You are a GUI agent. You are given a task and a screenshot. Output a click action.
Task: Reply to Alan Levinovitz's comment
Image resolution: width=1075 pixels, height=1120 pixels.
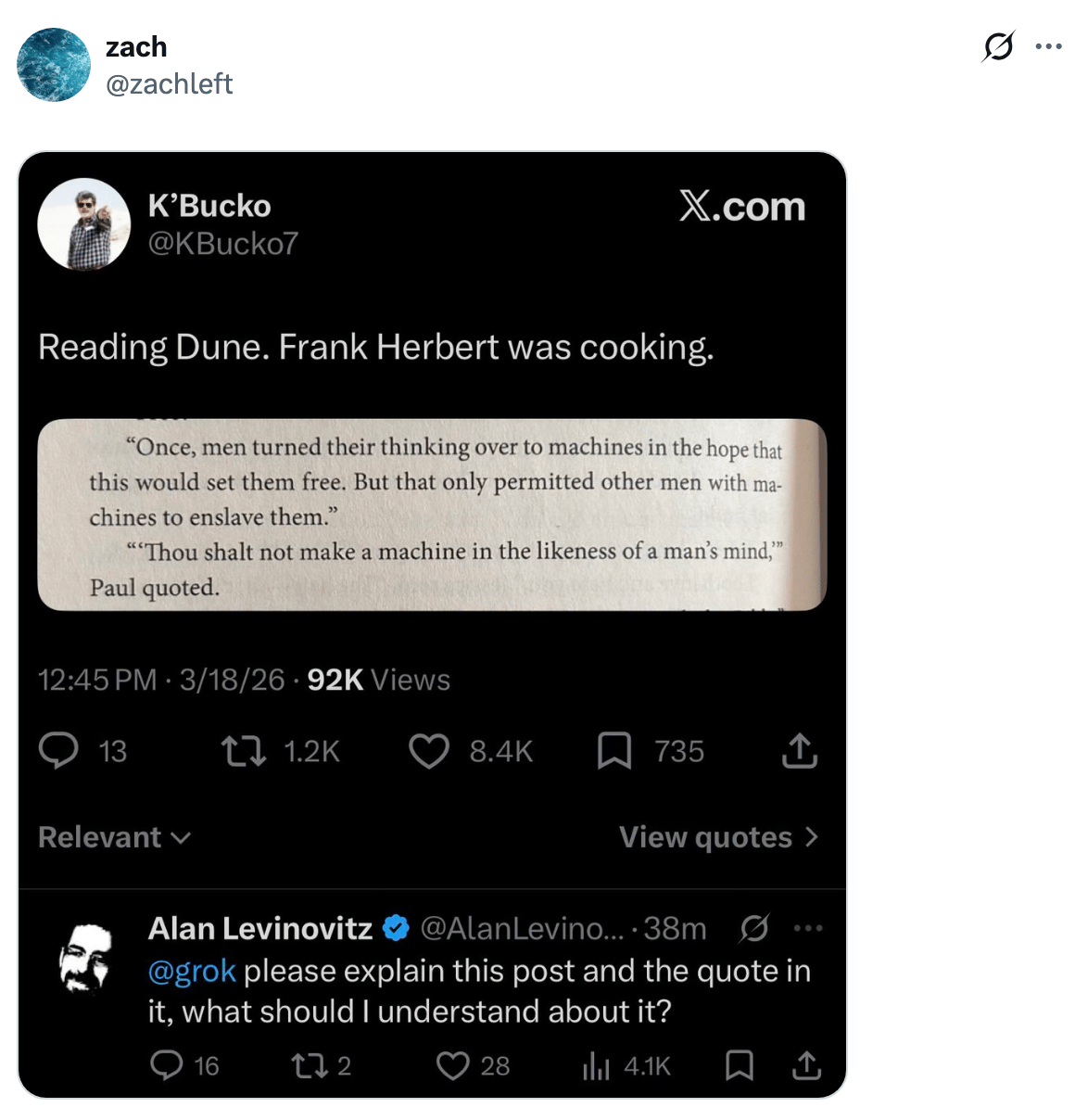click(x=167, y=1065)
